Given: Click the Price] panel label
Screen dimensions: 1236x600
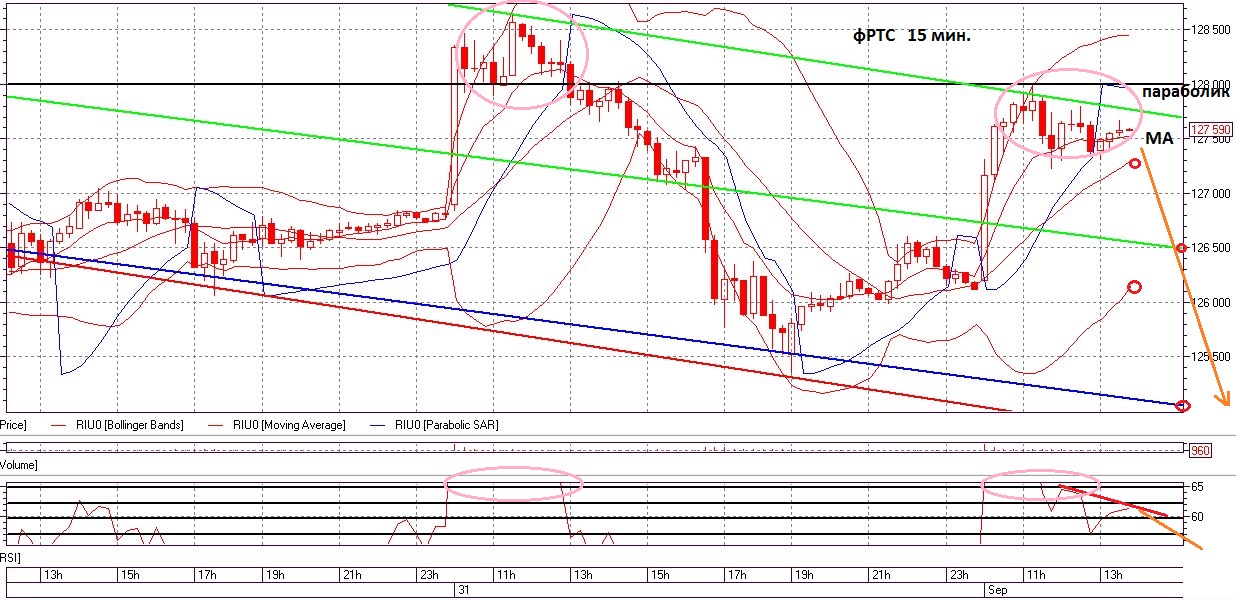Looking at the screenshot, I should [x=13, y=425].
